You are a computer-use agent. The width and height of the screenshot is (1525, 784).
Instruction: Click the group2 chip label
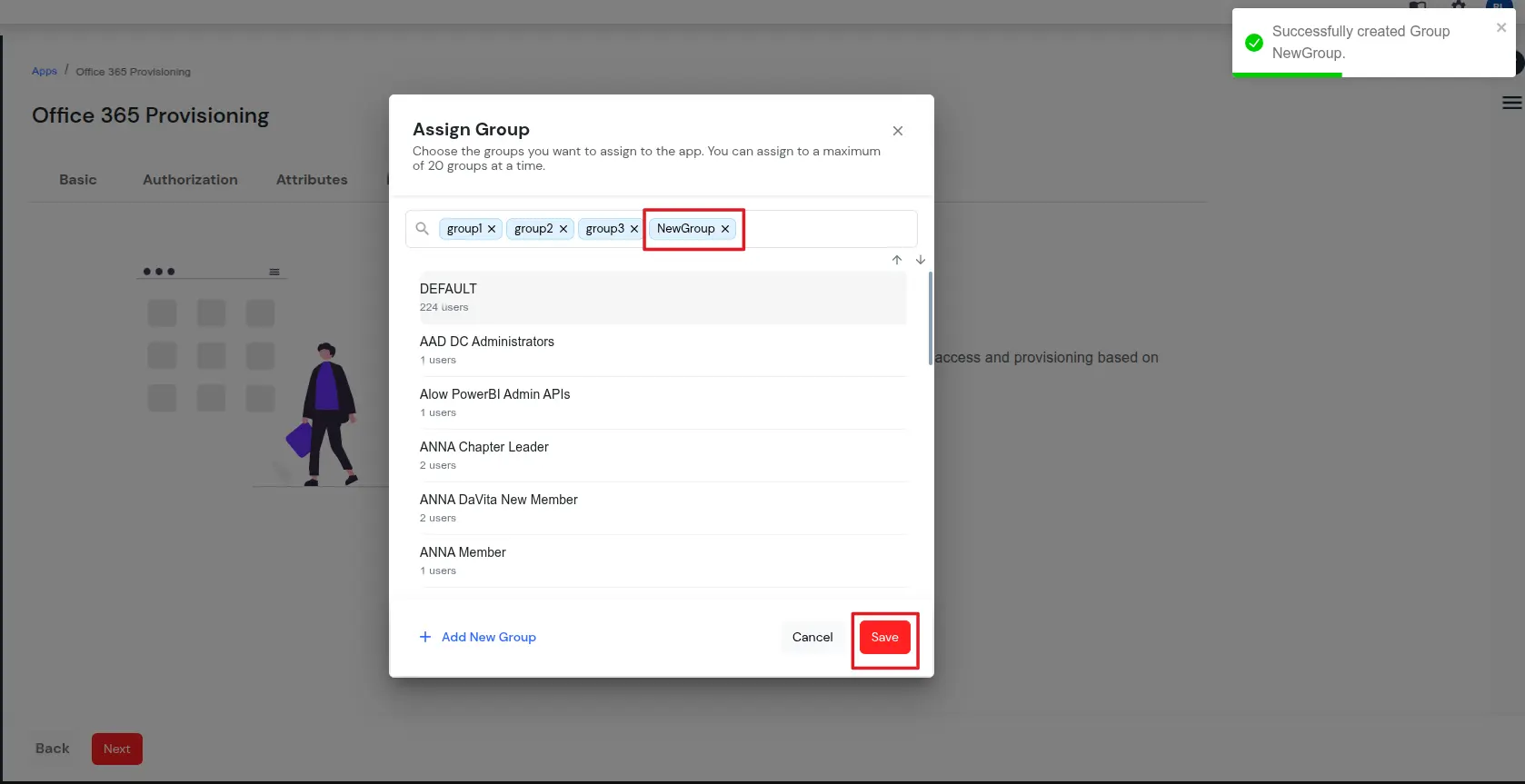(533, 229)
